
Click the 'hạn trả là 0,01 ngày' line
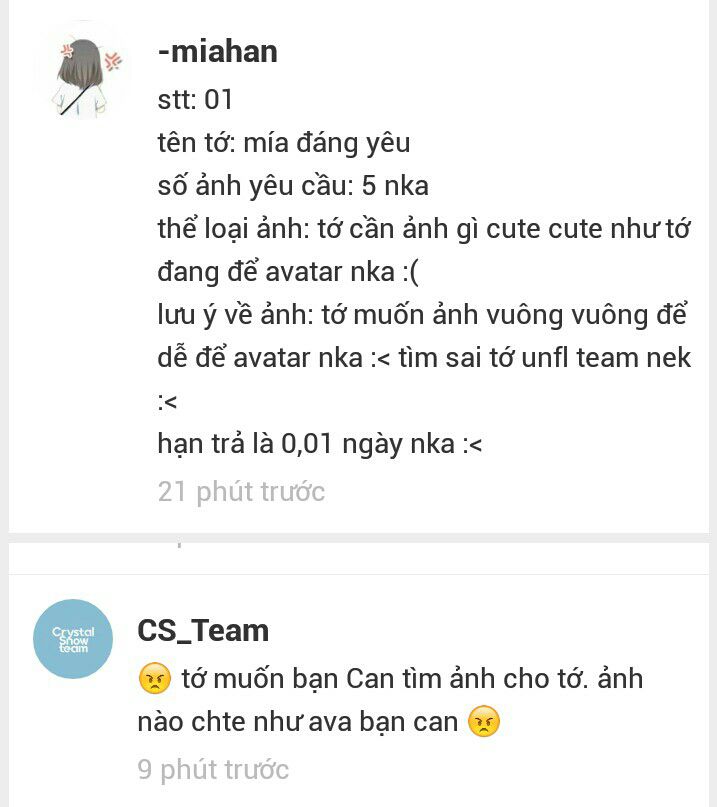320,444
